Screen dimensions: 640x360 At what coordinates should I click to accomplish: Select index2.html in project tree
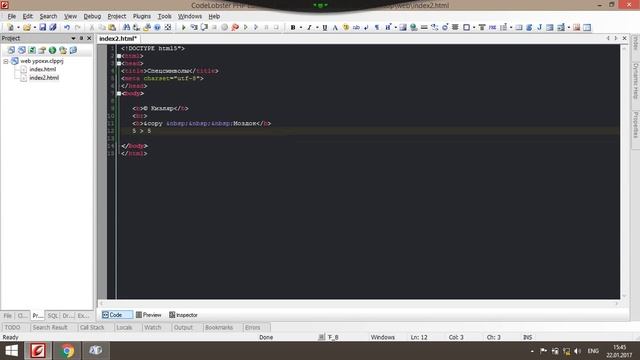[x=44, y=78]
